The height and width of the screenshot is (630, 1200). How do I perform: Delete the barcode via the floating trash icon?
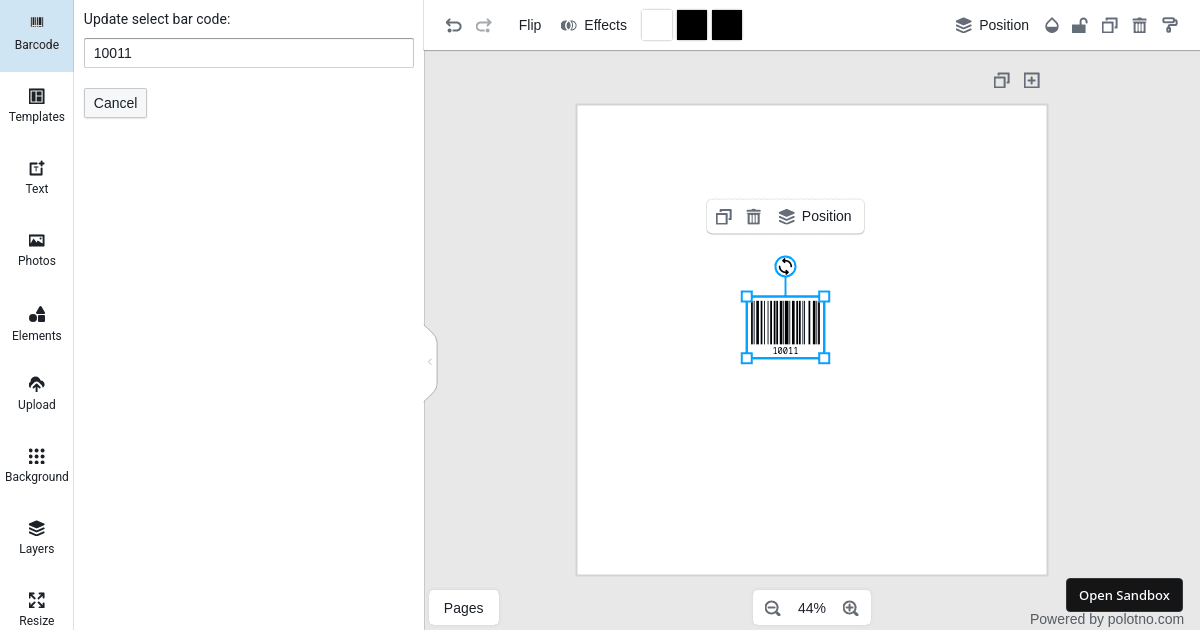753,216
